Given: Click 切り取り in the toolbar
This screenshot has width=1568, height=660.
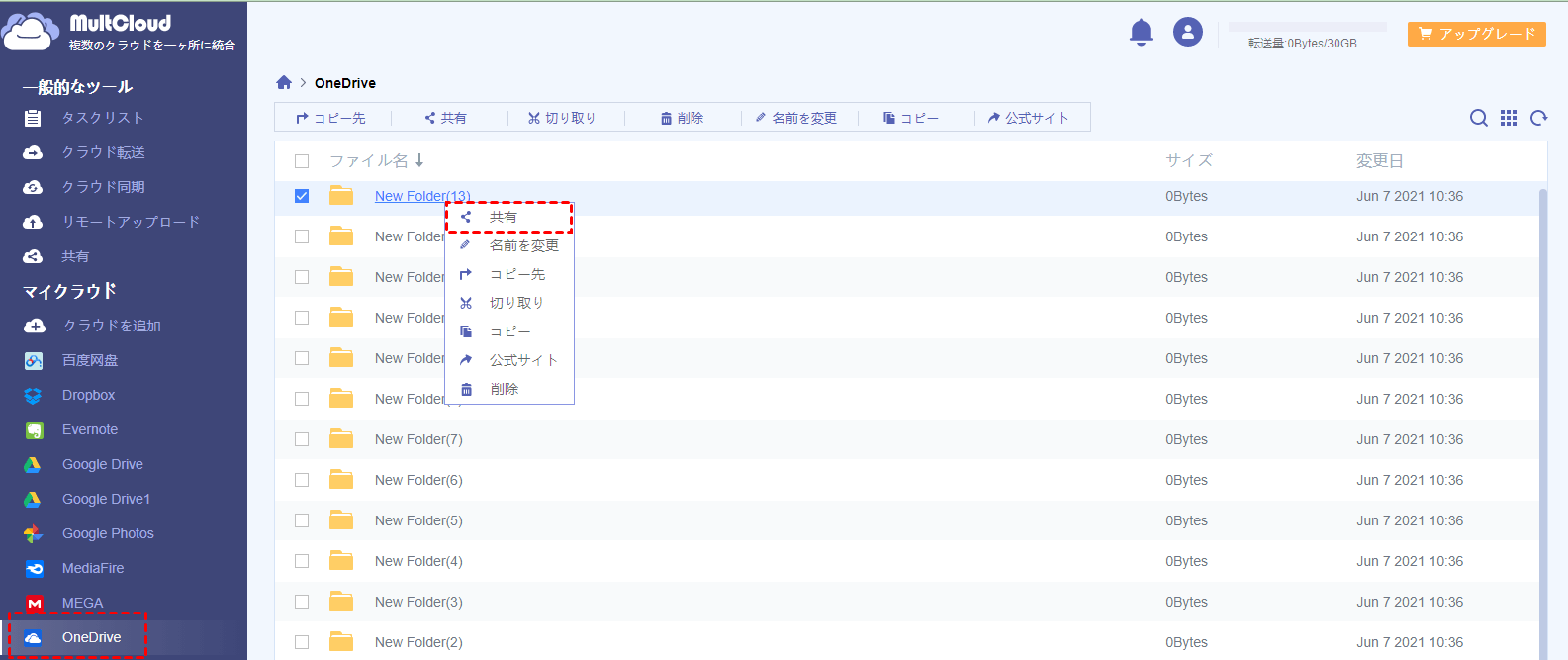Looking at the screenshot, I should 562,118.
